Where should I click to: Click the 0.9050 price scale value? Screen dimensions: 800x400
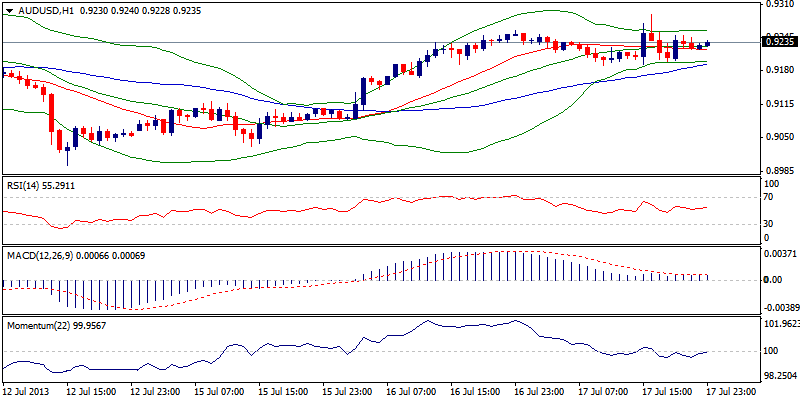[776, 137]
